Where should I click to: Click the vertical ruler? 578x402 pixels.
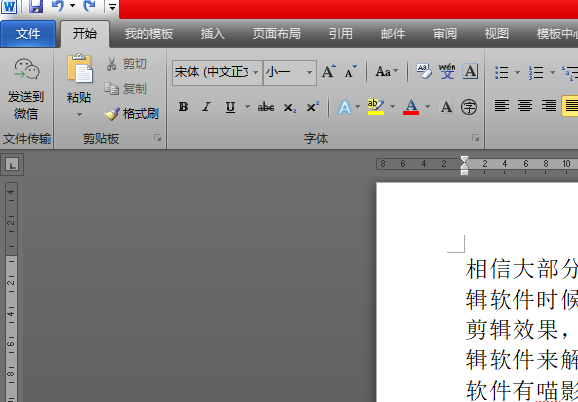(x=11, y=291)
